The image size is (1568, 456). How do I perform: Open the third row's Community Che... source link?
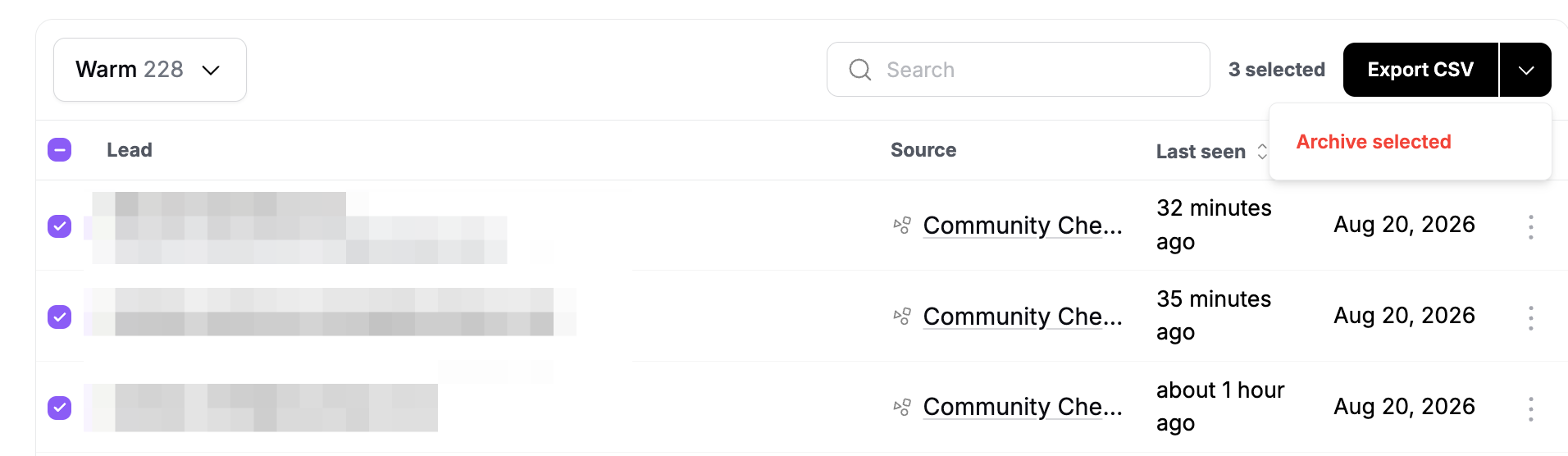(x=1023, y=407)
